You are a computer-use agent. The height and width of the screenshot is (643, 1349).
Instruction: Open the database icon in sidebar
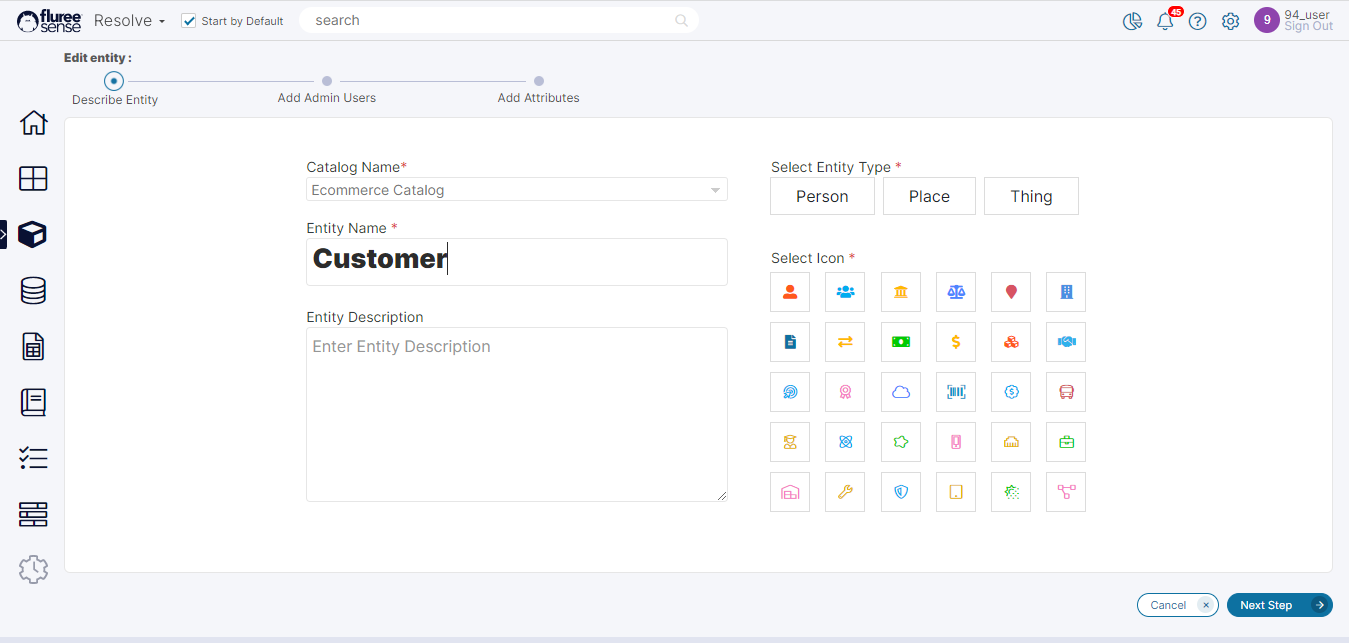click(x=33, y=291)
